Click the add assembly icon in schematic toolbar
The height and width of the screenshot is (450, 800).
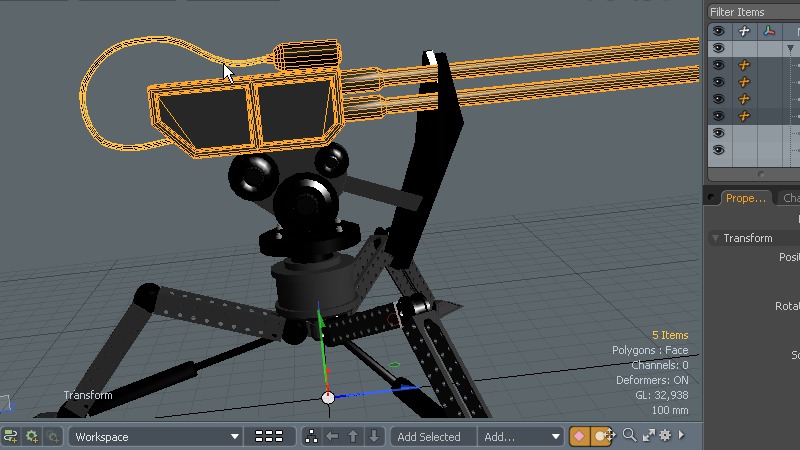tap(11, 436)
